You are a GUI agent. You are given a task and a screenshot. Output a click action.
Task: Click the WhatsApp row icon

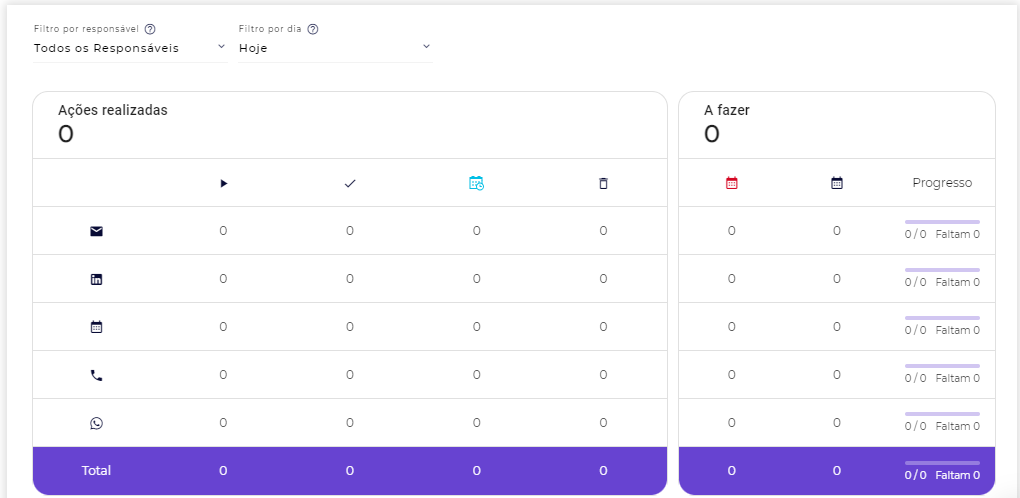click(x=96, y=423)
